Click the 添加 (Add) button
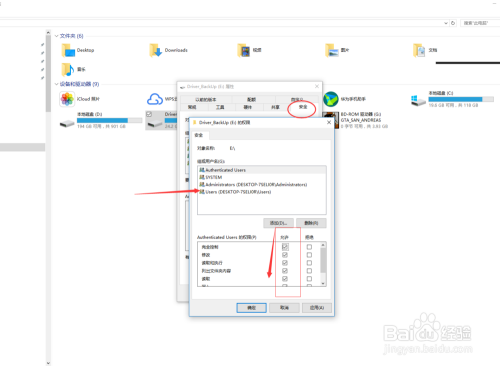The image size is (500, 366). pos(278,223)
